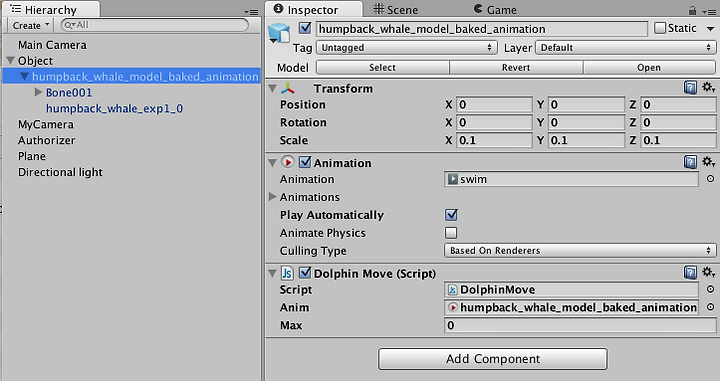Open the Layer dropdown showing Default

(x=626, y=48)
